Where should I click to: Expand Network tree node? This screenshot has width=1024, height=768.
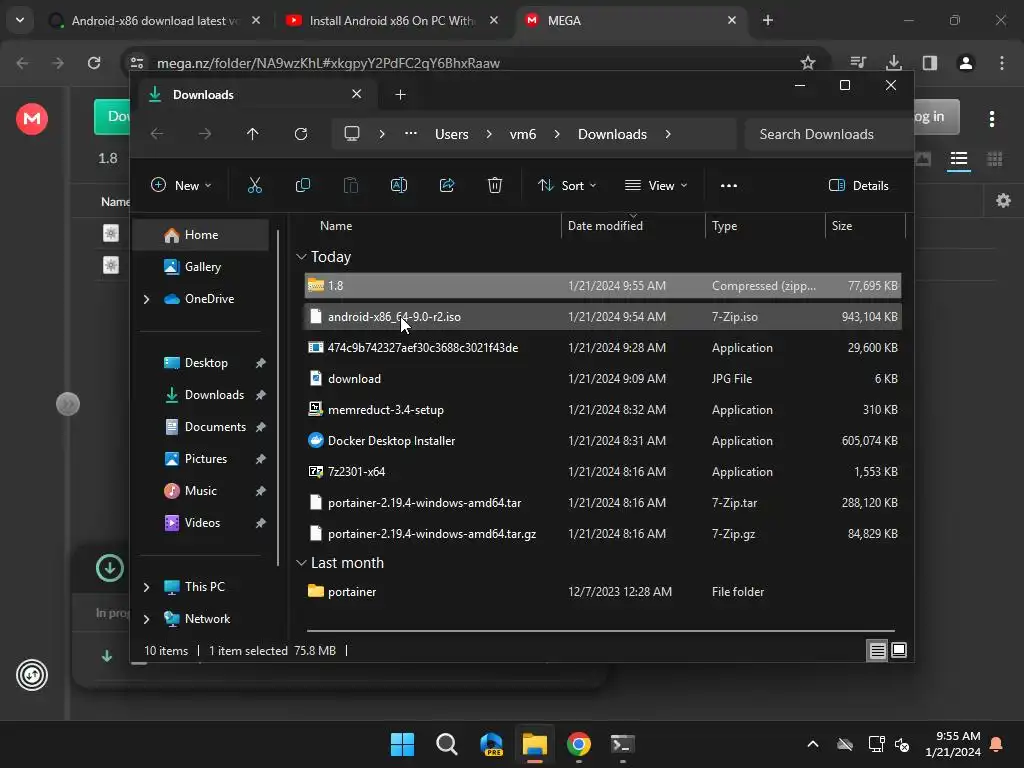[146, 619]
